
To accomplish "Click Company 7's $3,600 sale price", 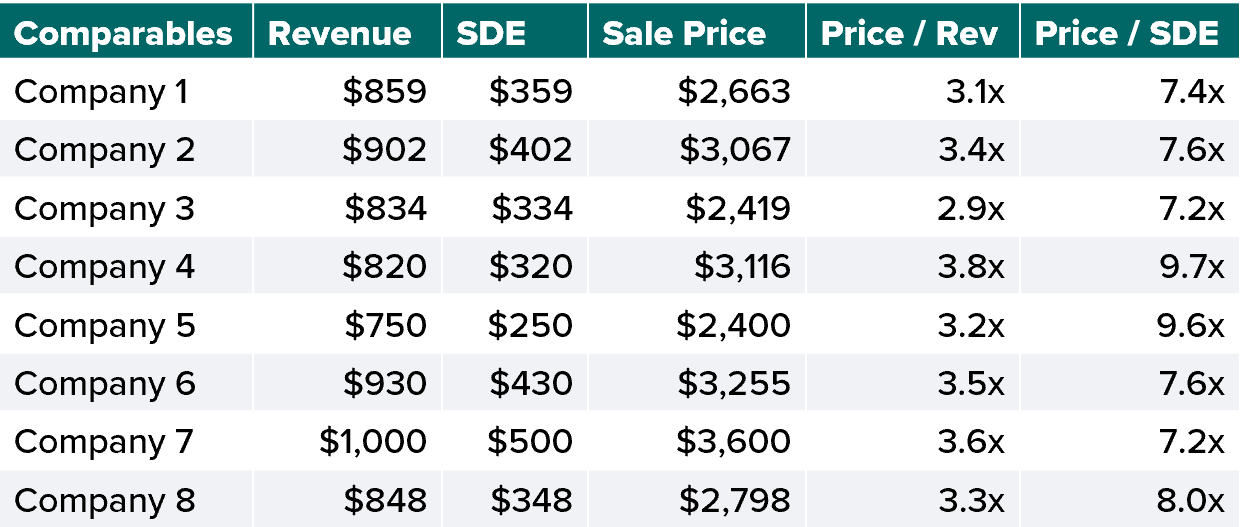I will pyautogui.click(x=734, y=442).
